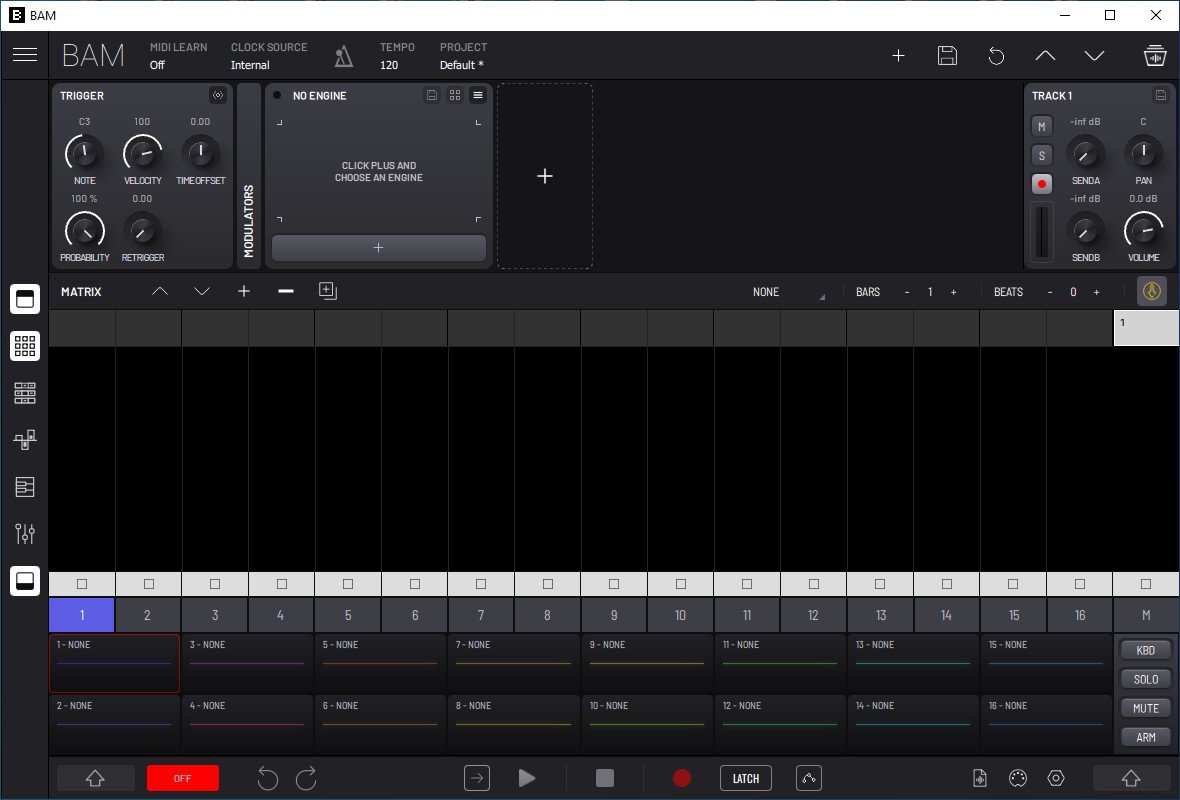Image resolution: width=1180 pixels, height=800 pixels.
Task: Select step tab 5
Action: [x=348, y=615]
